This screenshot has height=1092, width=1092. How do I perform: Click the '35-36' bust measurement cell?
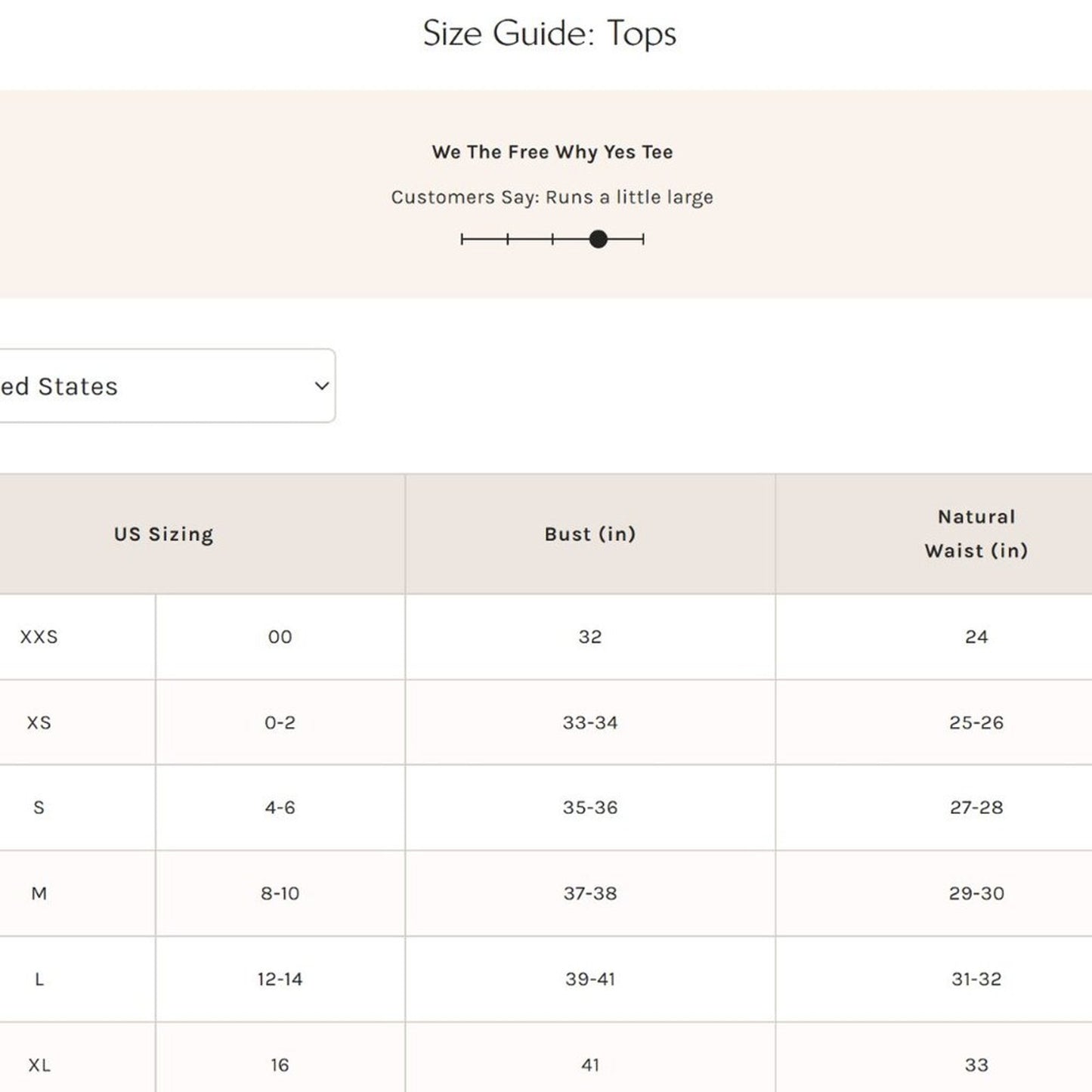(x=590, y=808)
